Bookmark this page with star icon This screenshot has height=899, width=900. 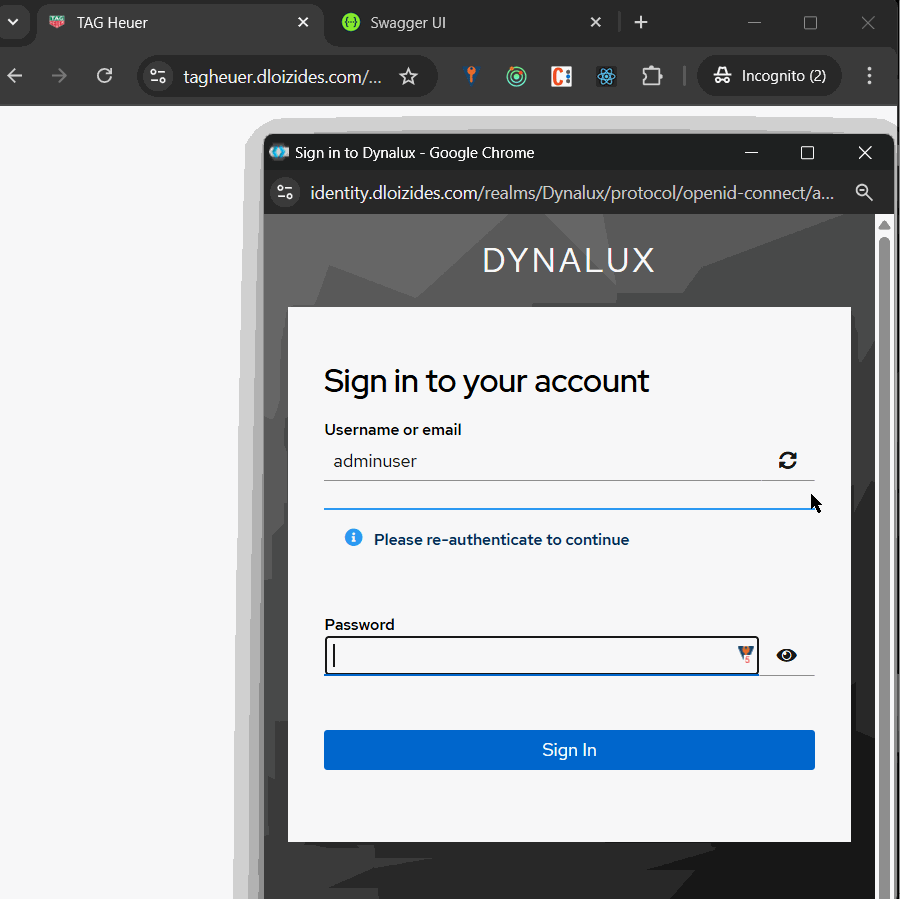(408, 77)
